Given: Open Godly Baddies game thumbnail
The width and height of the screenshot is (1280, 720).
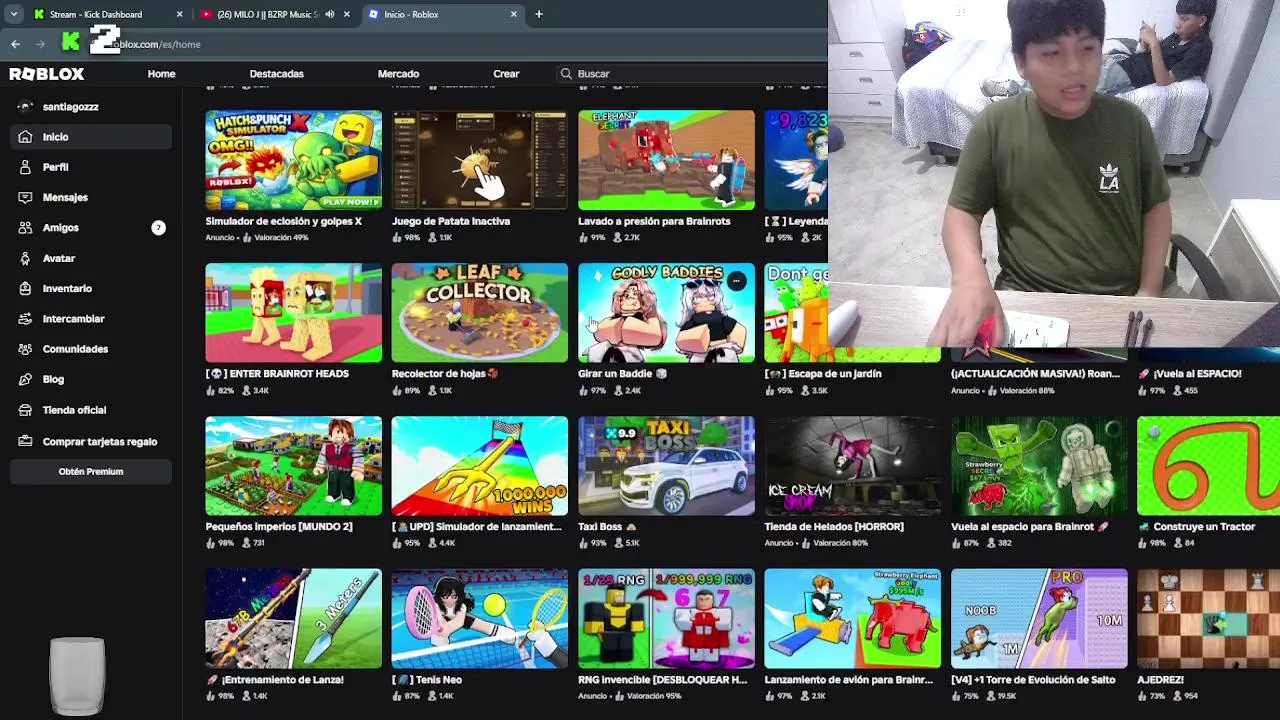Looking at the screenshot, I should (x=666, y=313).
